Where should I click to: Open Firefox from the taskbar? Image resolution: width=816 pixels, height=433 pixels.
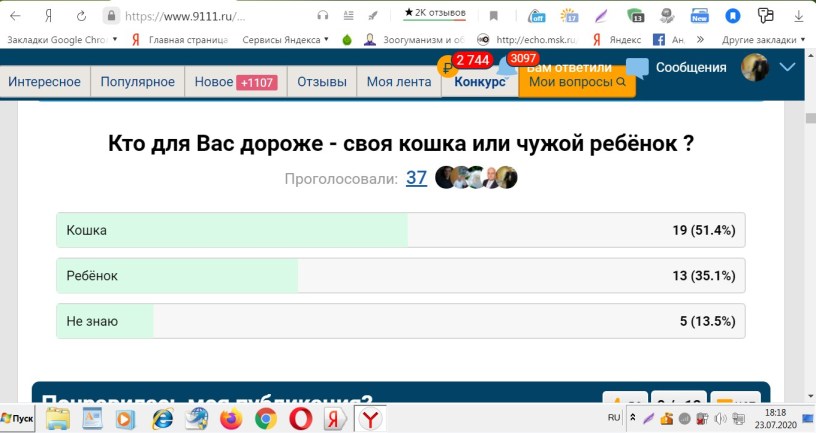(x=231, y=419)
